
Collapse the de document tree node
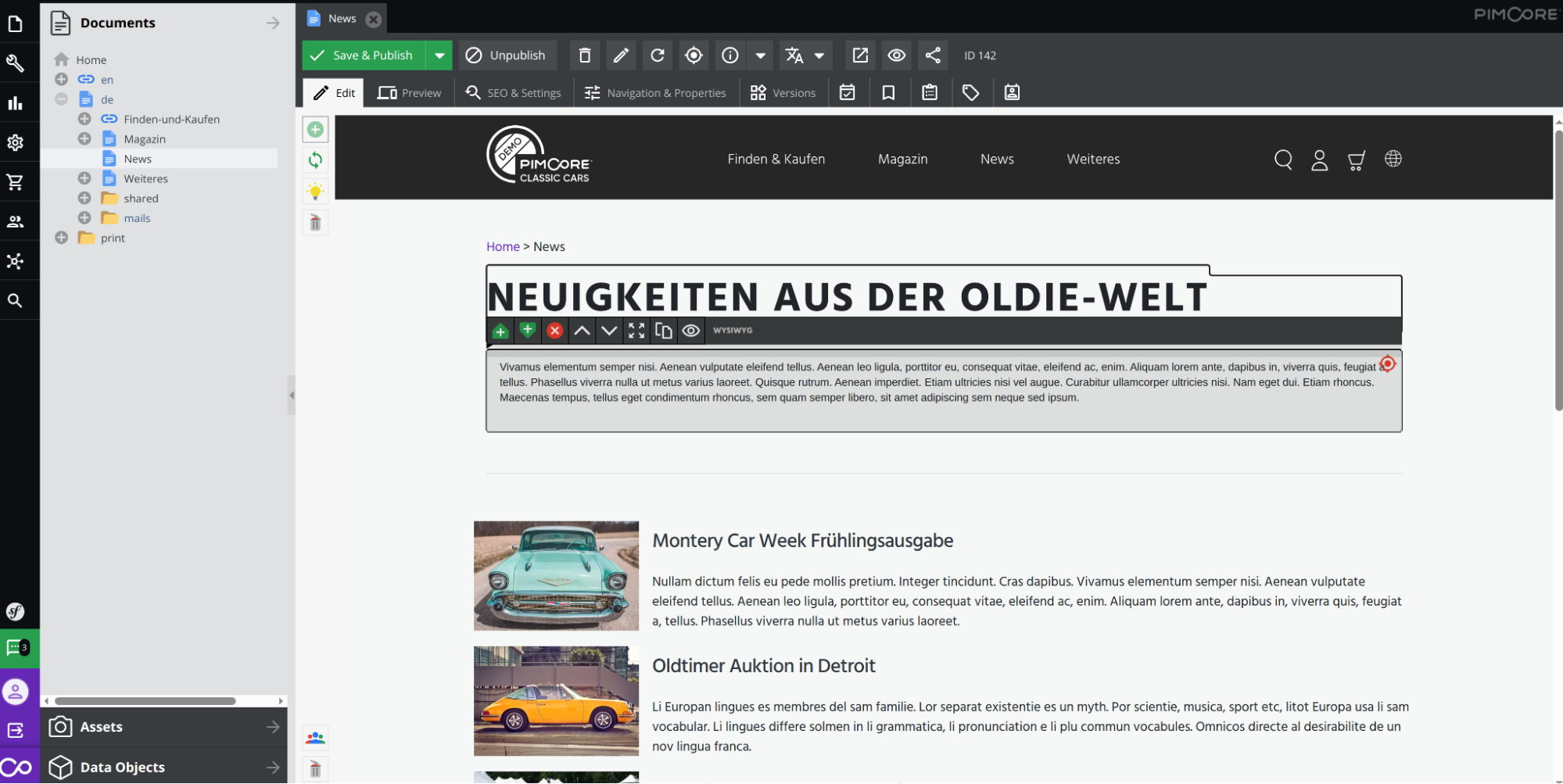pyautogui.click(x=61, y=99)
